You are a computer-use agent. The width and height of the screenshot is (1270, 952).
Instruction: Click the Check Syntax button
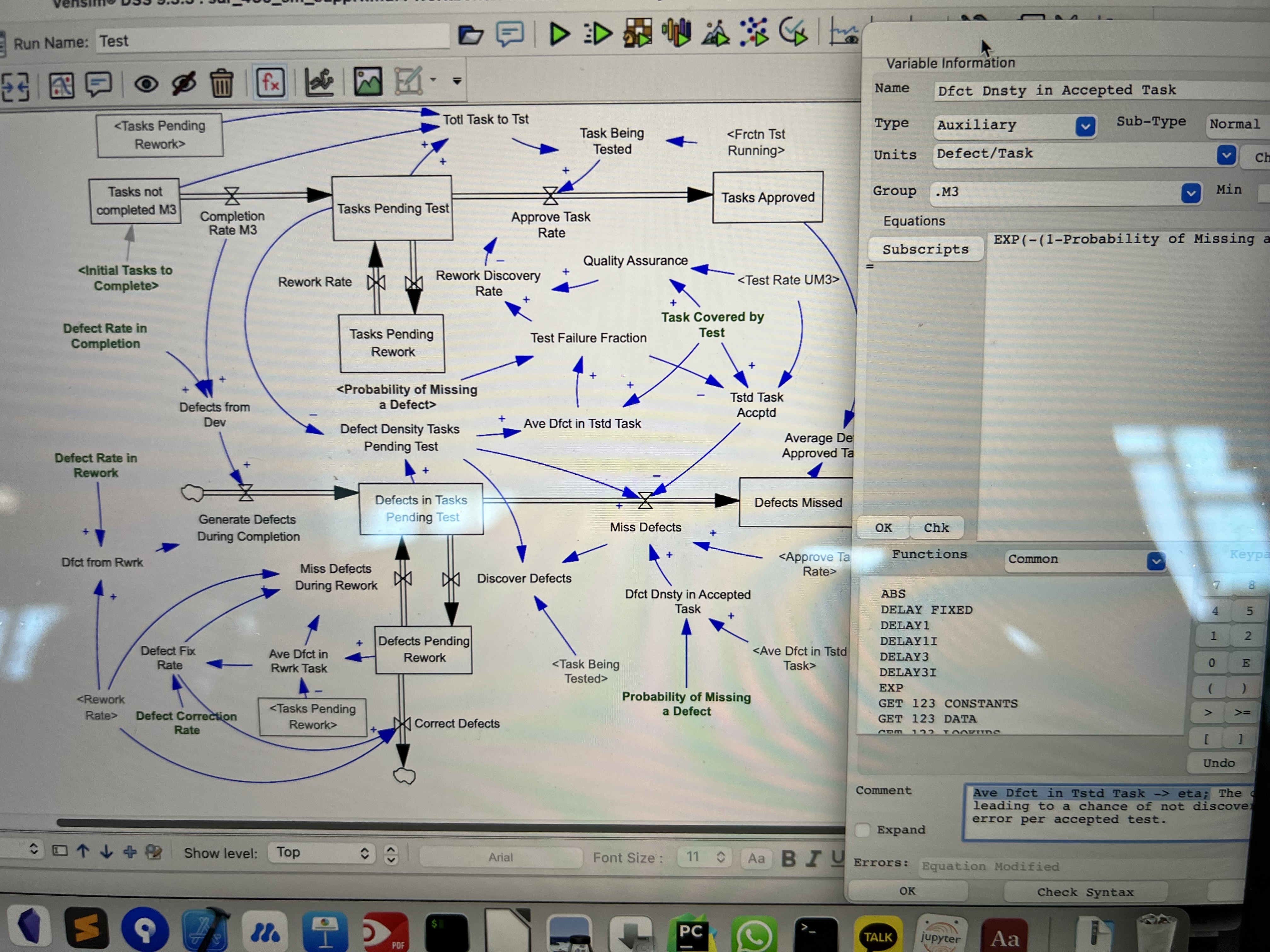click(1085, 892)
